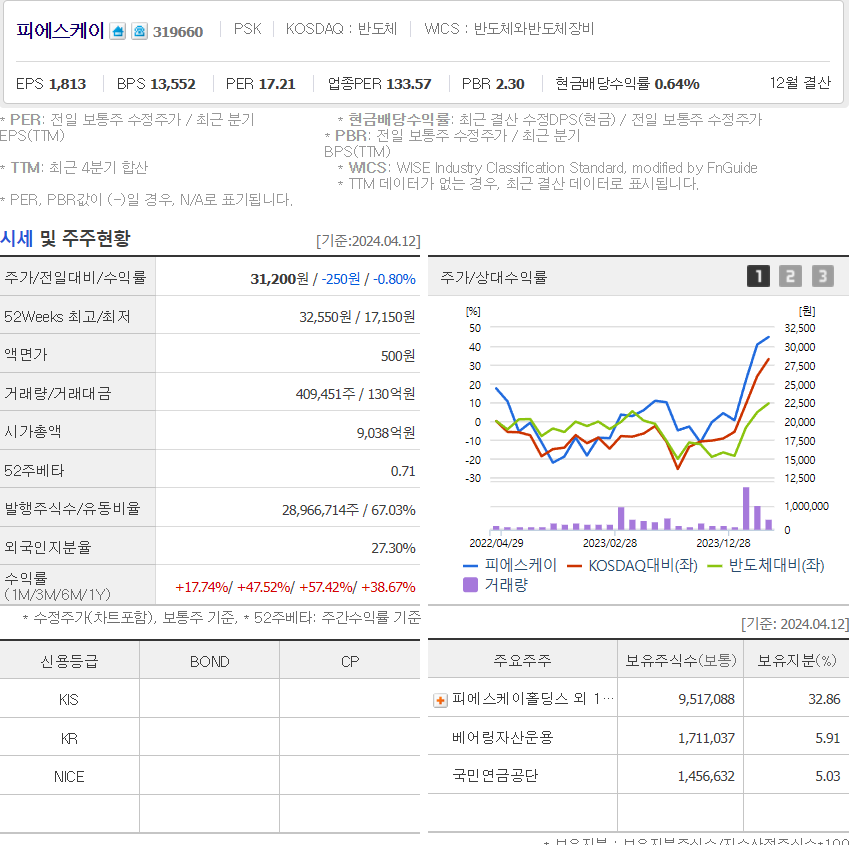Click the PBR value 2.30
Screen dimensions: 850x845
pyautogui.click(x=510, y=84)
